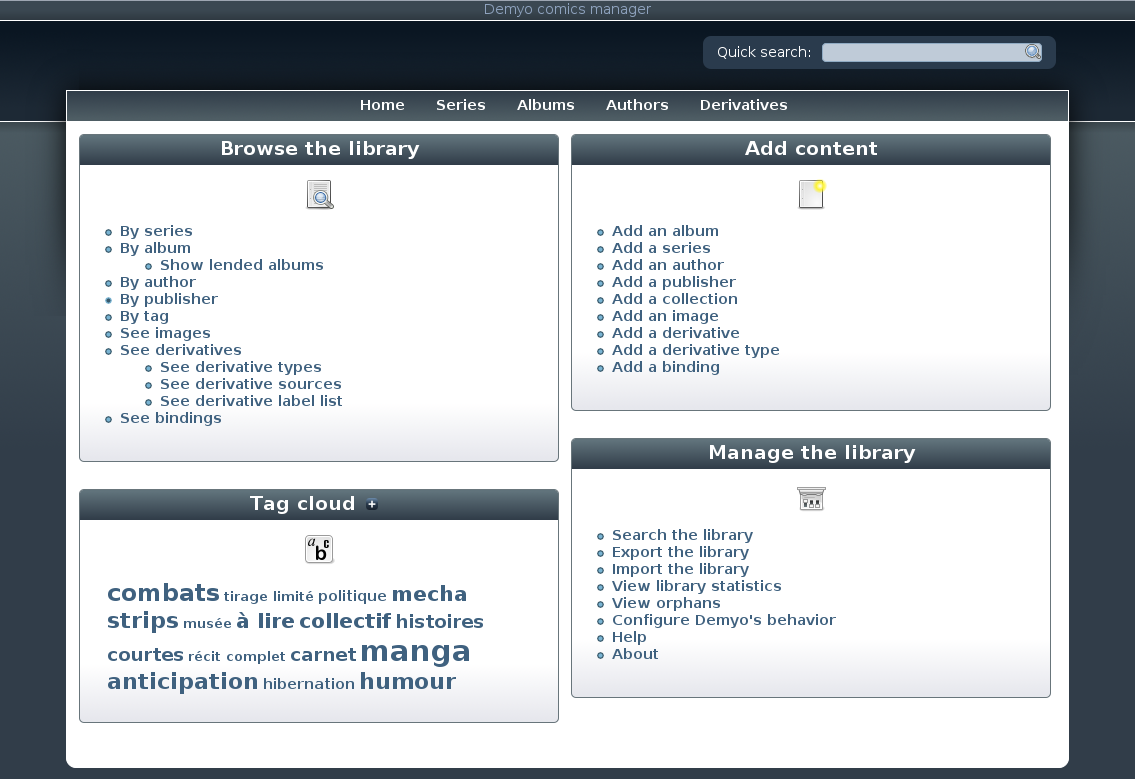
Task: Browse the library By publisher
Action: (x=169, y=299)
